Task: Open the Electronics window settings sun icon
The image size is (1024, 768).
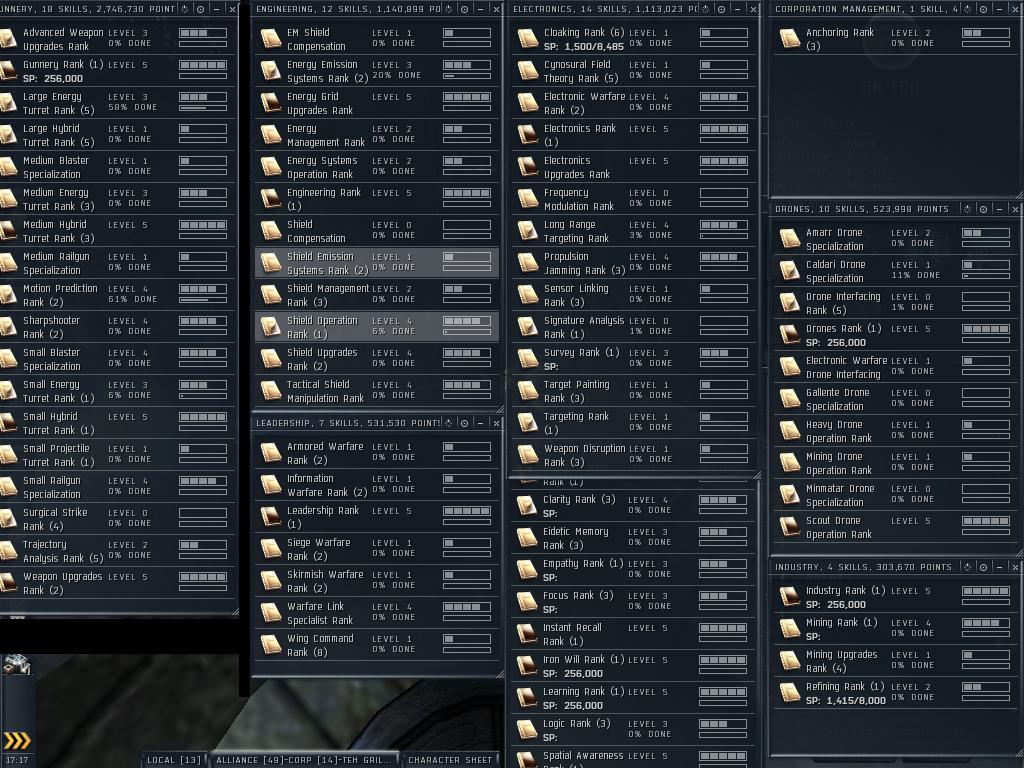Action: point(705,9)
